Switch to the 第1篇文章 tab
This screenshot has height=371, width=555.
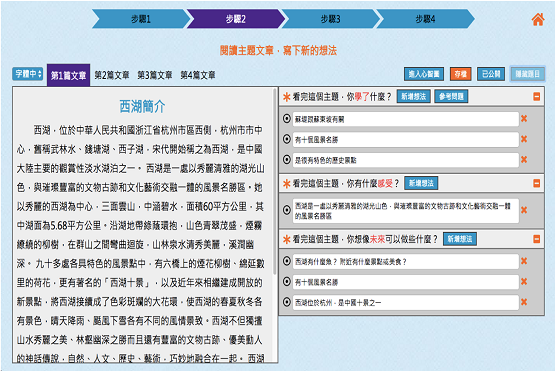point(68,75)
